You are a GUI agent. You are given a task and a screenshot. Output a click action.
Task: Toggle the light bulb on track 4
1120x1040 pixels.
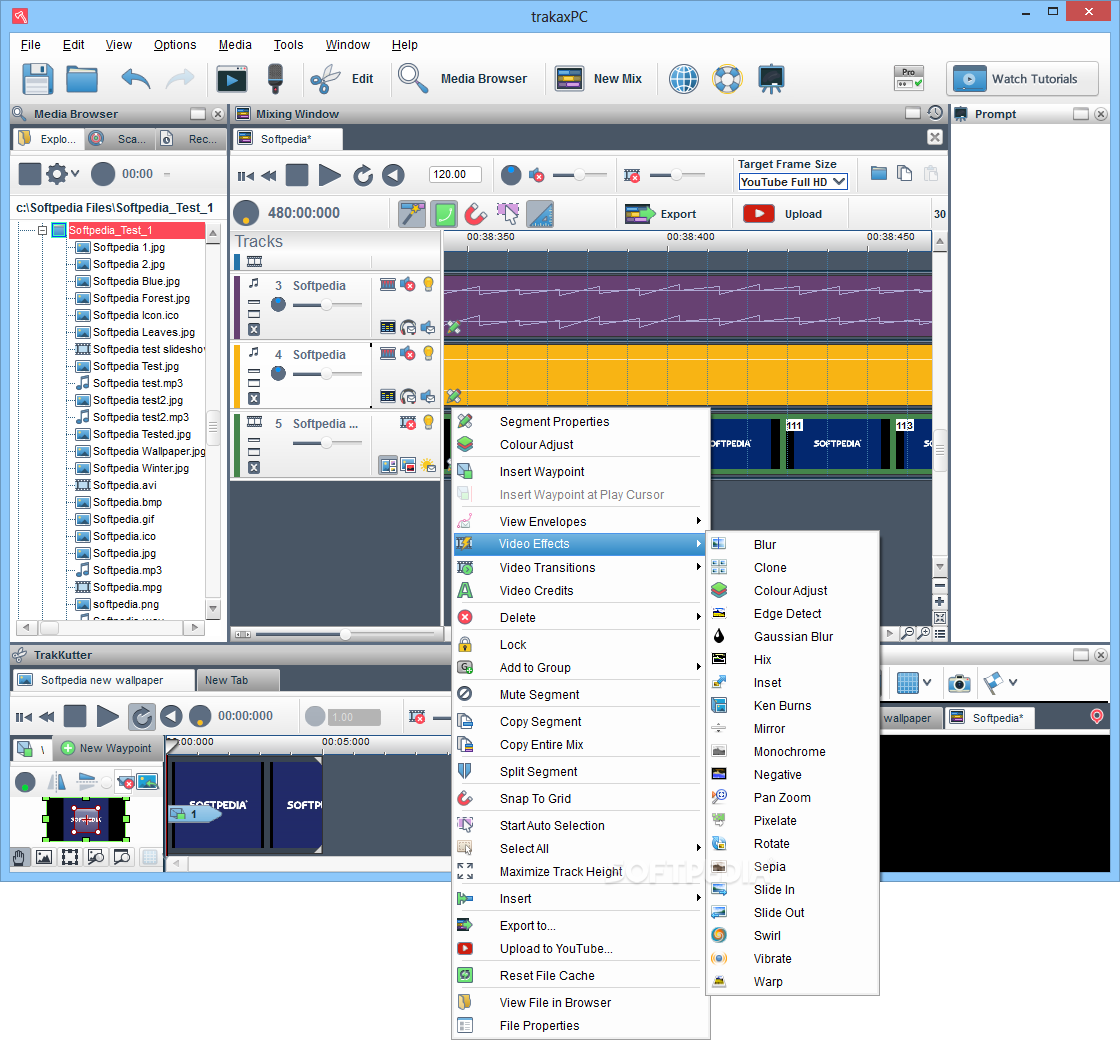[x=429, y=353]
